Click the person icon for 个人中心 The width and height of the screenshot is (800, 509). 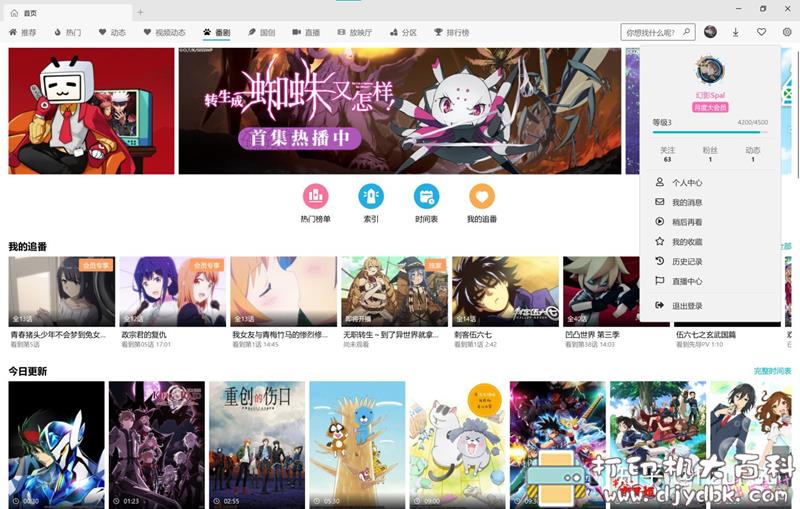point(660,182)
